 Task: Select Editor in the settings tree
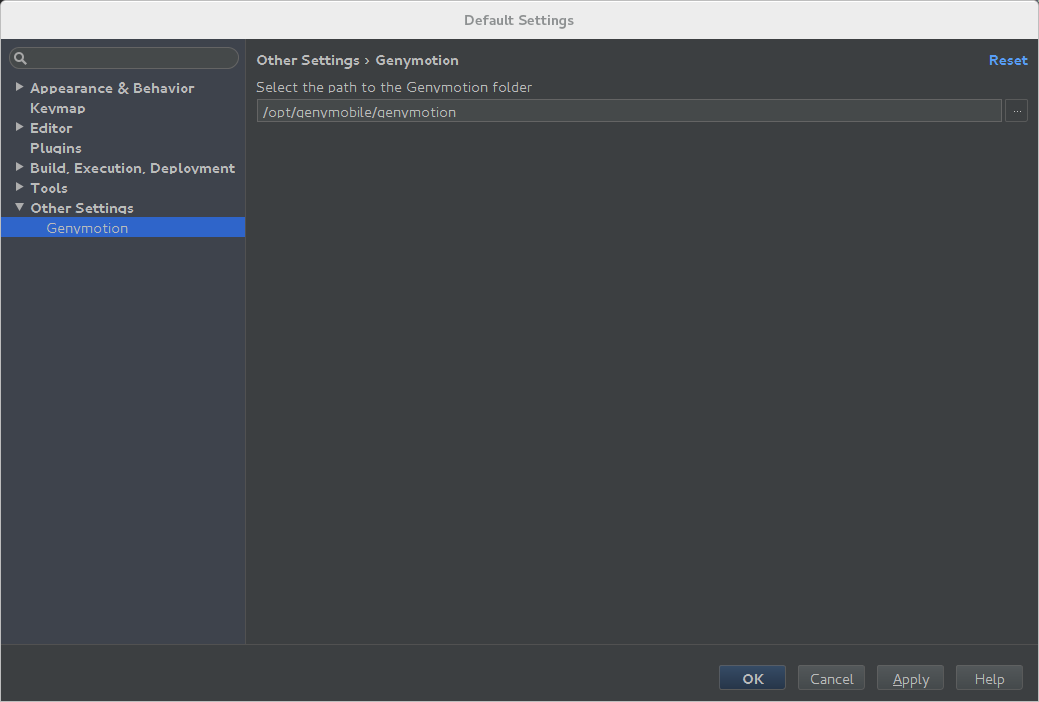[51, 128]
